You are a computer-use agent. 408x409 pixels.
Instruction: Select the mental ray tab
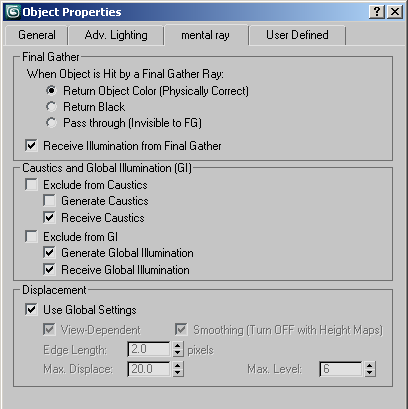[x=205, y=35]
